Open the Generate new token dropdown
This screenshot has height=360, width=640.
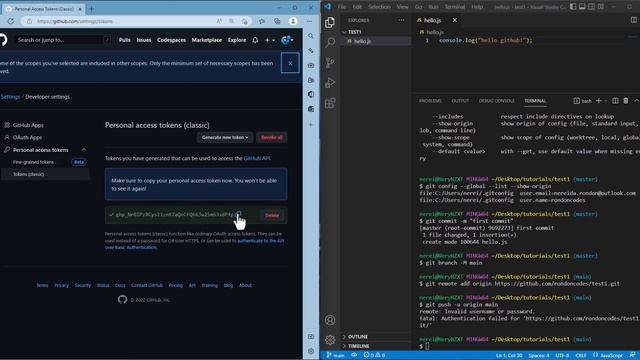225,138
